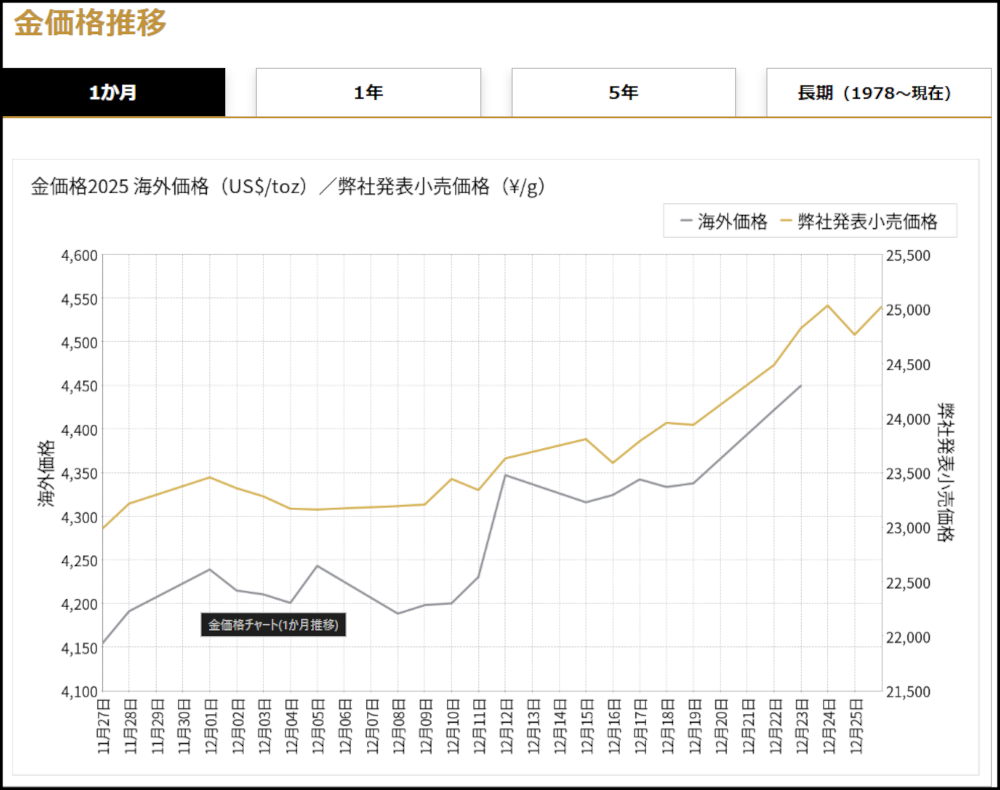The height and width of the screenshot is (790, 1000).
Task: Click the 4,600 left axis value
Action: coord(78,256)
